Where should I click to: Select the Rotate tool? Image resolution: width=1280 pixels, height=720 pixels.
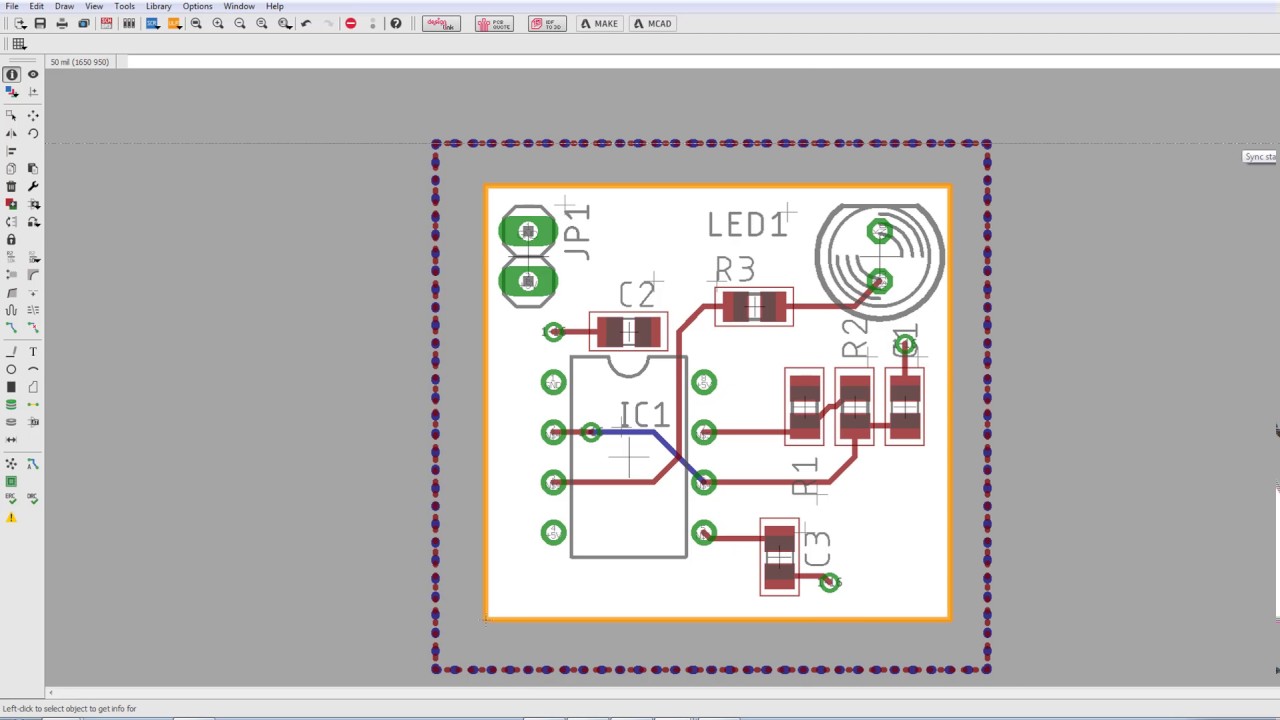coord(33,133)
